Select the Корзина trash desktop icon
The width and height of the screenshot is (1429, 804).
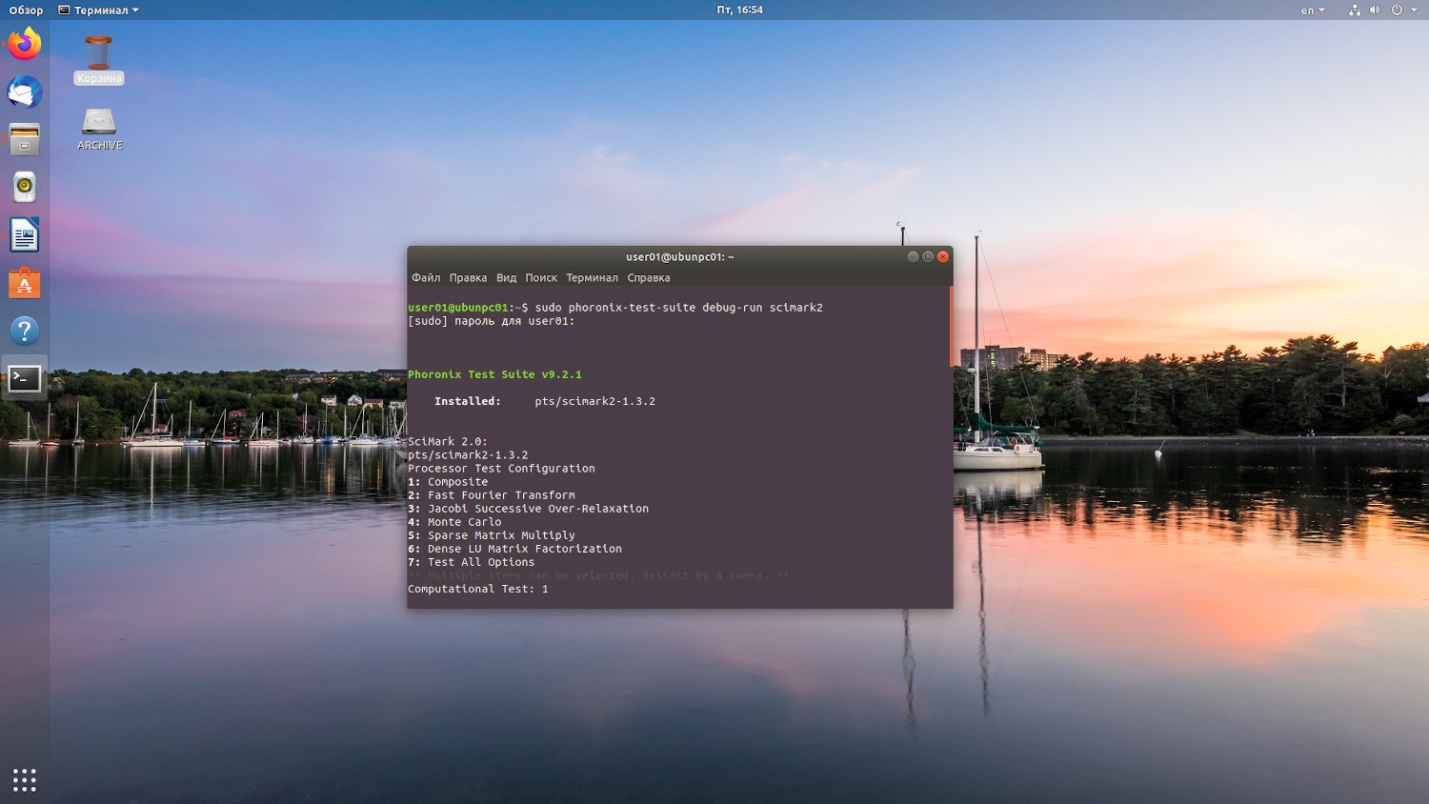coord(98,59)
